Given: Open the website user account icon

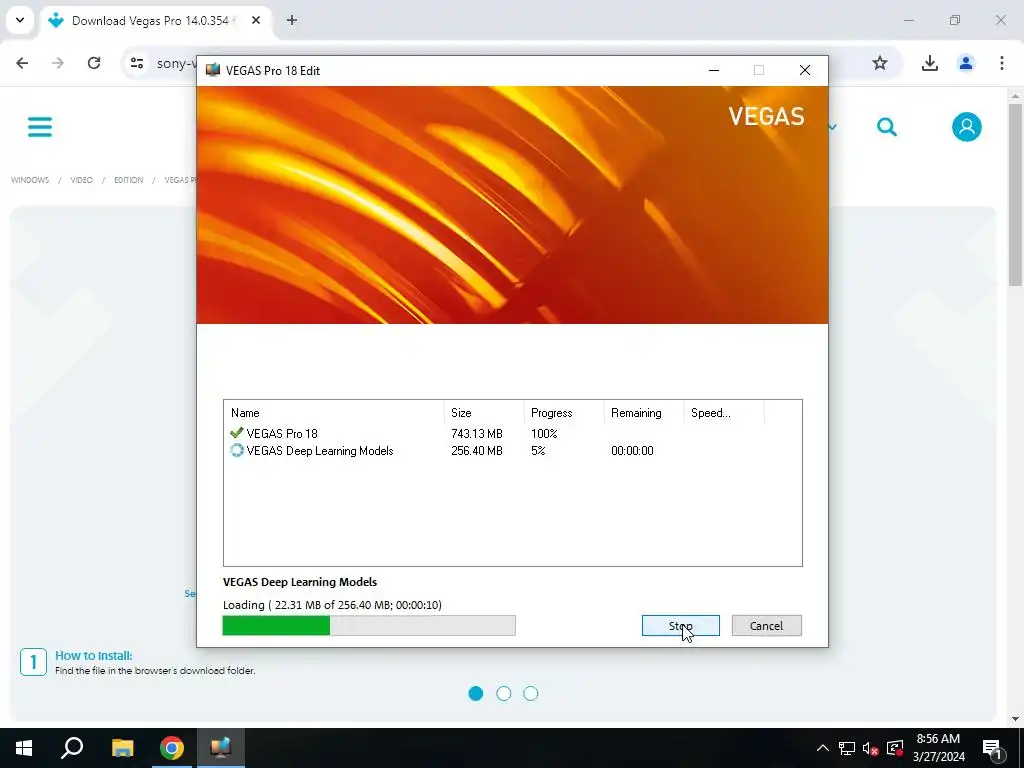Looking at the screenshot, I should (967, 127).
